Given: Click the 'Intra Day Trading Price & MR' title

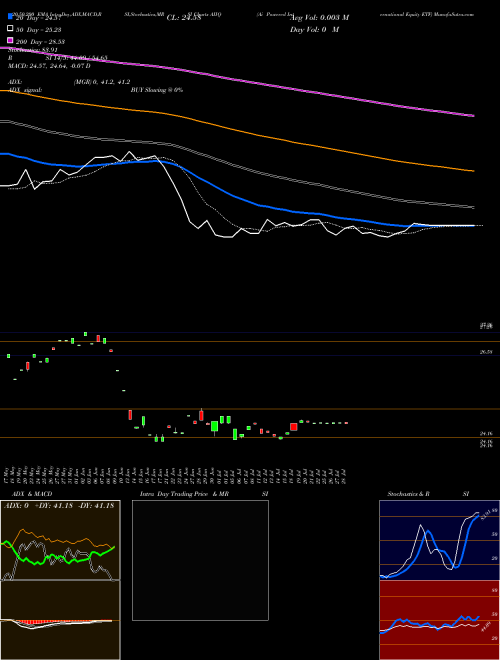Looking at the screenshot, I should click(x=184, y=494).
